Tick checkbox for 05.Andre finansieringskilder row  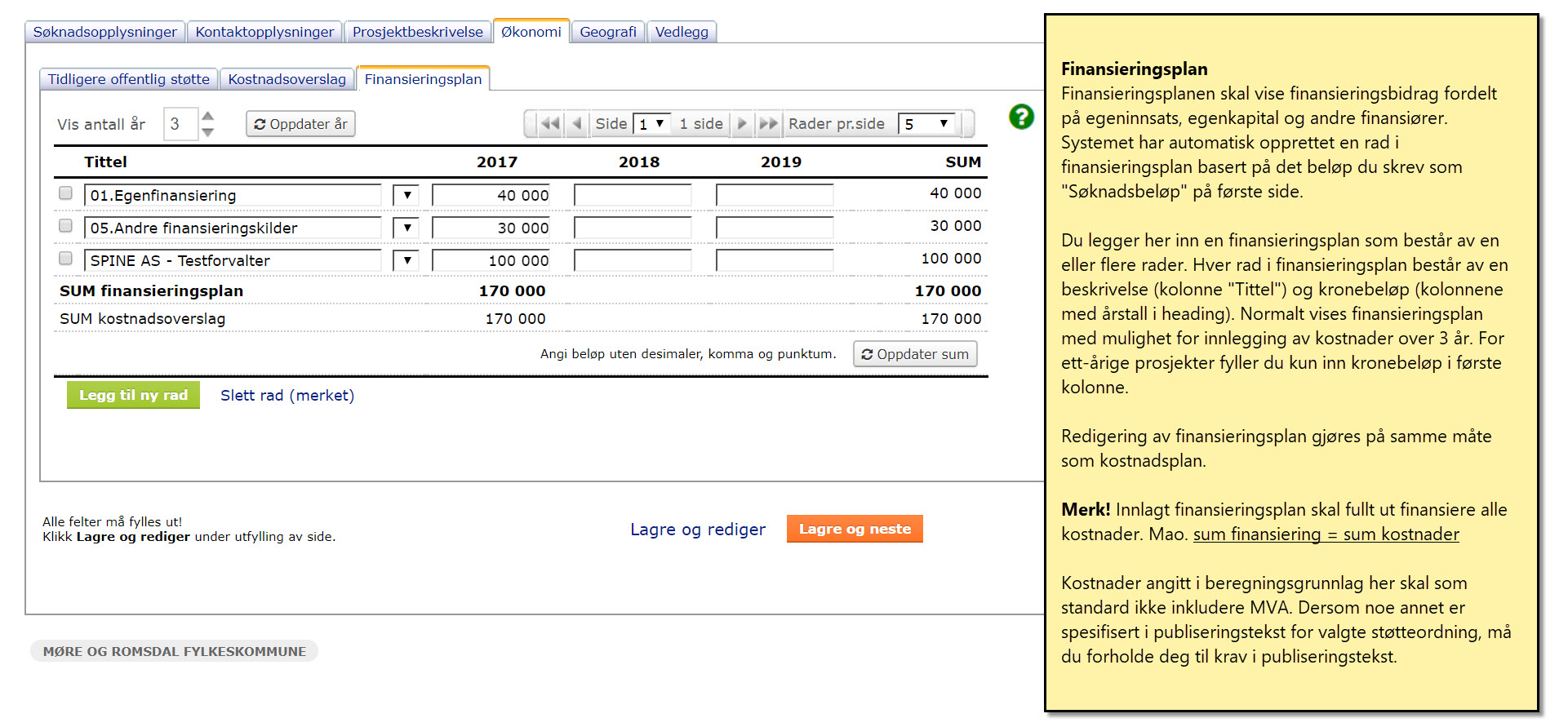pos(65,226)
